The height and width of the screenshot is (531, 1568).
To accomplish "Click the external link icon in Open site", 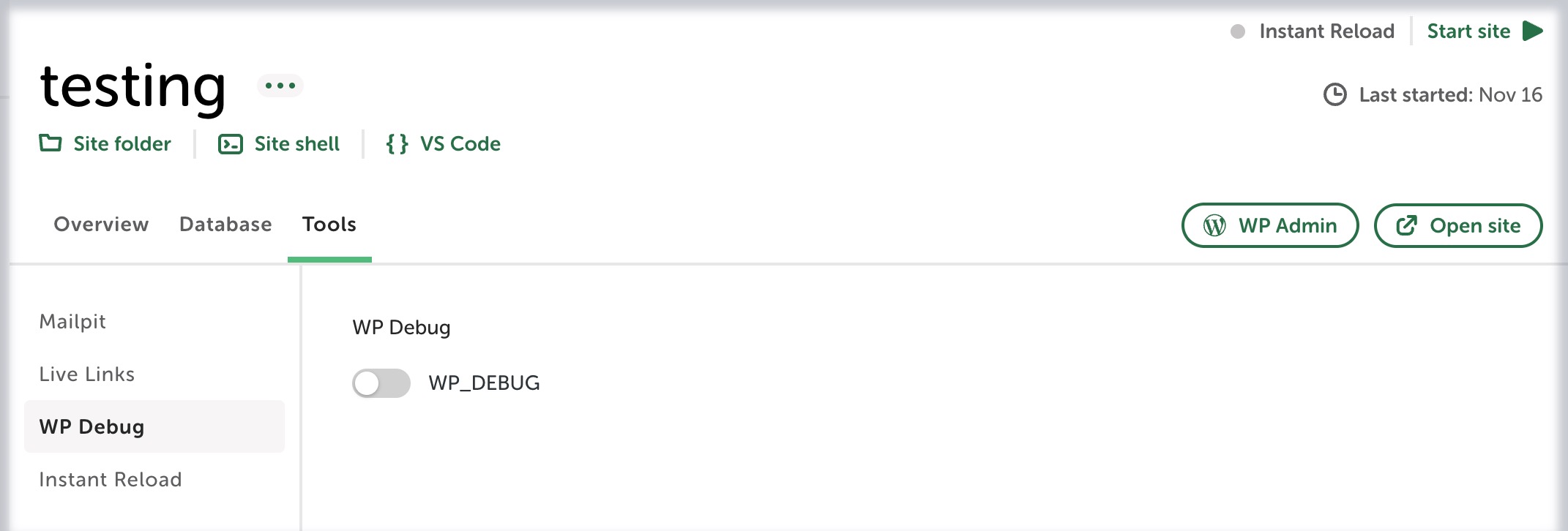I will (1406, 226).
